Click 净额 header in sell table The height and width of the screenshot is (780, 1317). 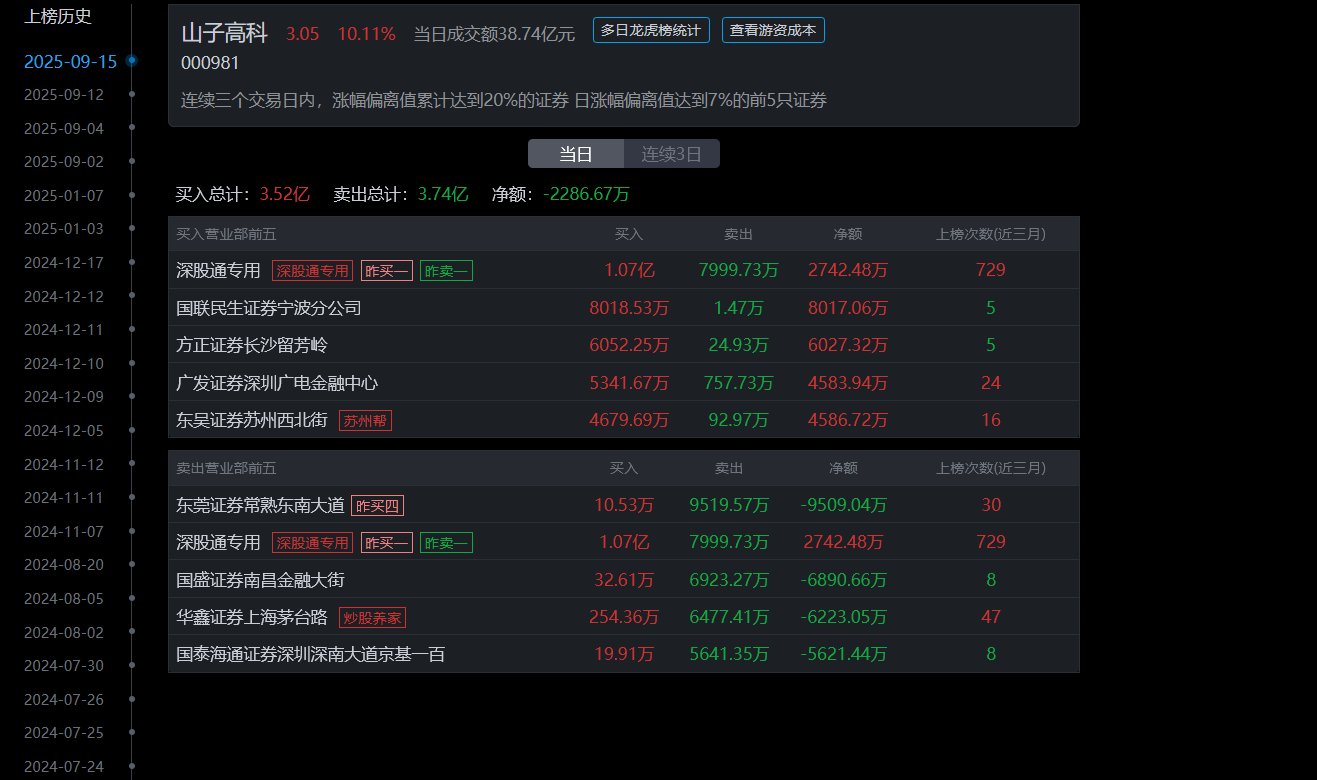click(844, 468)
